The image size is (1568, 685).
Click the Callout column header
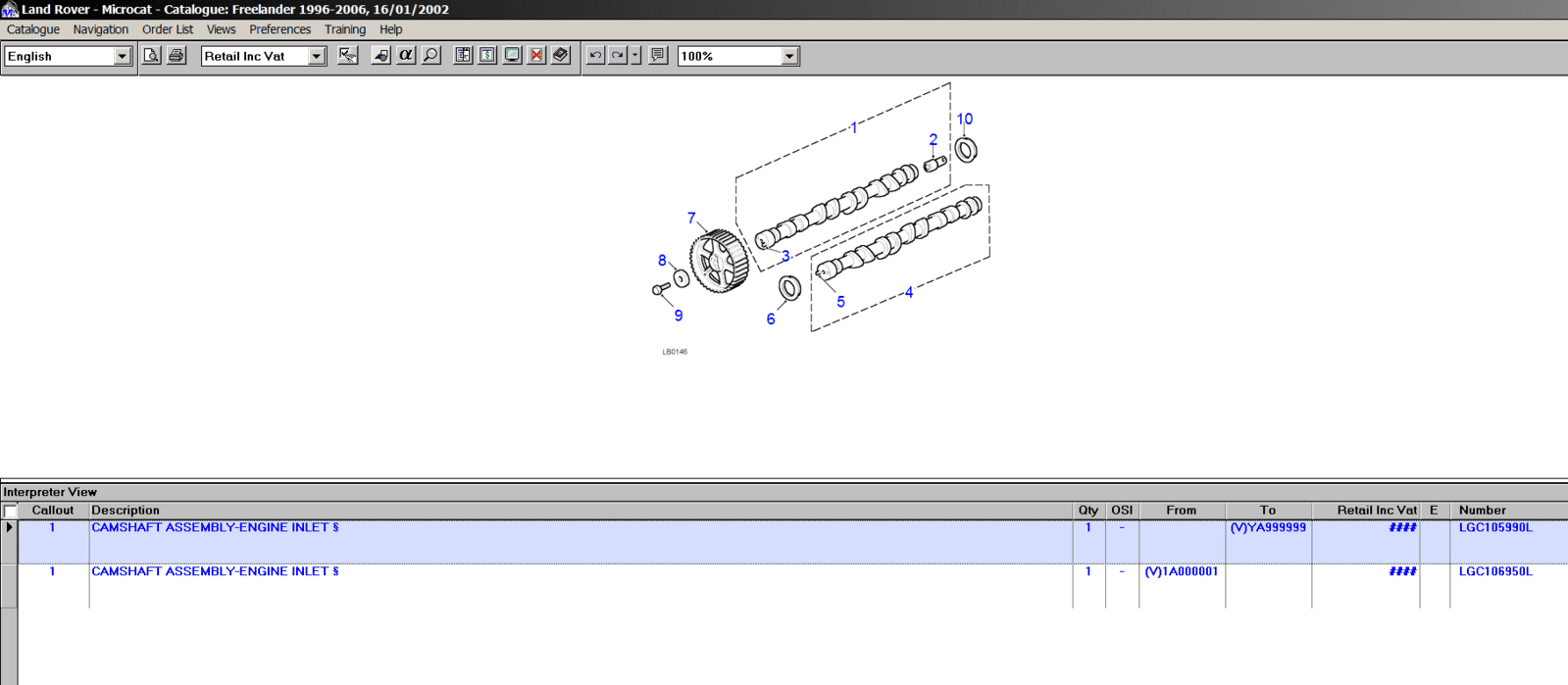pos(53,511)
